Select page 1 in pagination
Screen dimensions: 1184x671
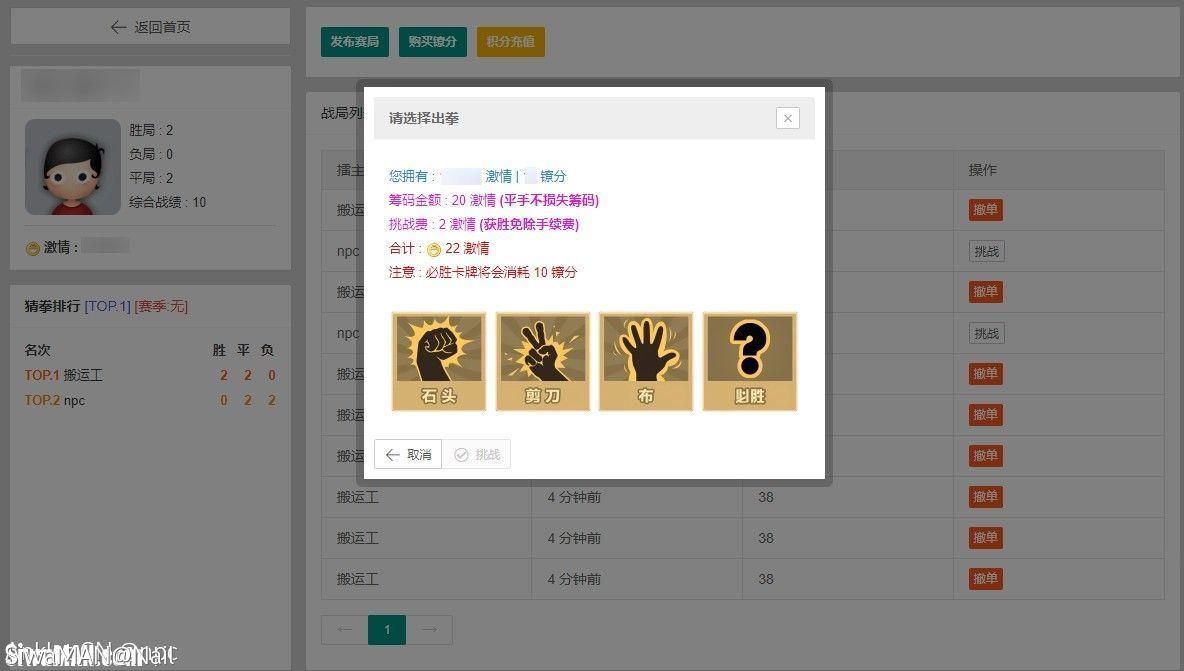tap(387, 630)
